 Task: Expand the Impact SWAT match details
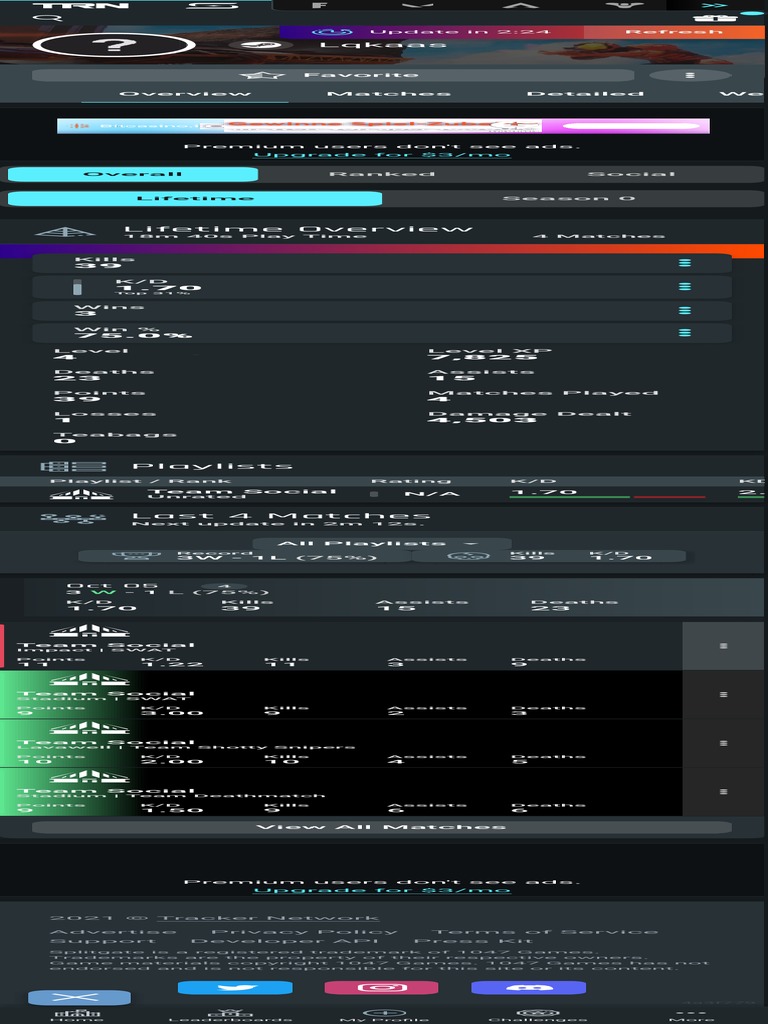[723, 646]
